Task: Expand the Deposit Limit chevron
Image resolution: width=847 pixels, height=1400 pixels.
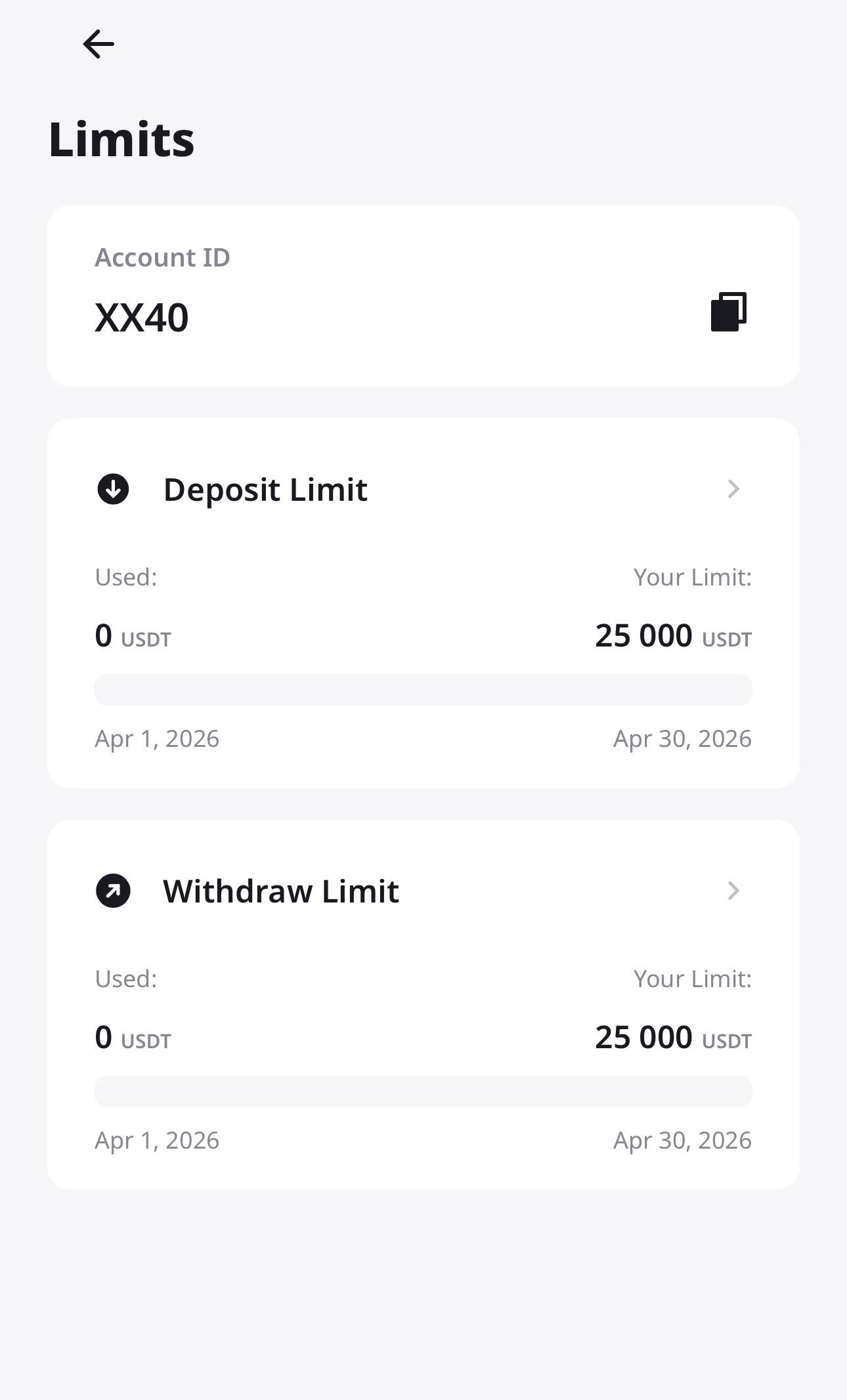Action: click(x=733, y=489)
